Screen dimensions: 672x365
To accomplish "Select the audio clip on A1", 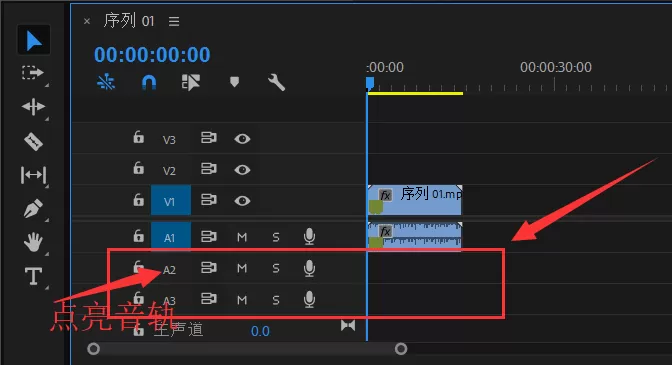I will pos(415,235).
